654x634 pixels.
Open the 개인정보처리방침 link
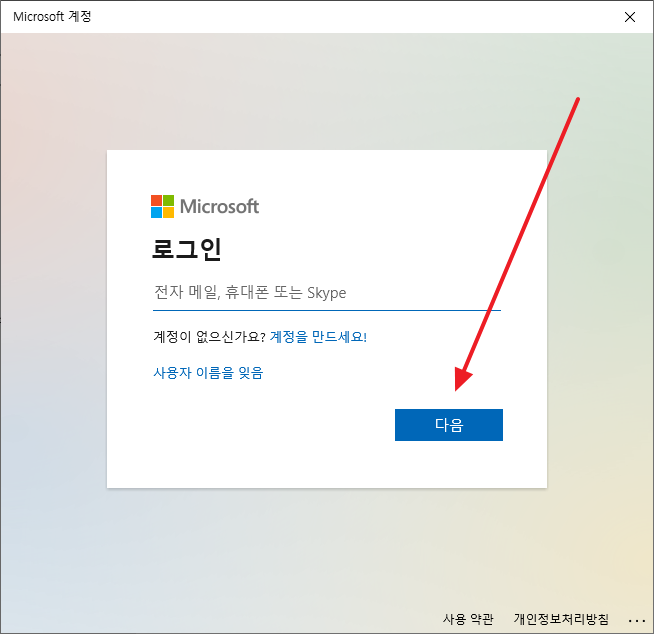pyautogui.click(x=561, y=619)
